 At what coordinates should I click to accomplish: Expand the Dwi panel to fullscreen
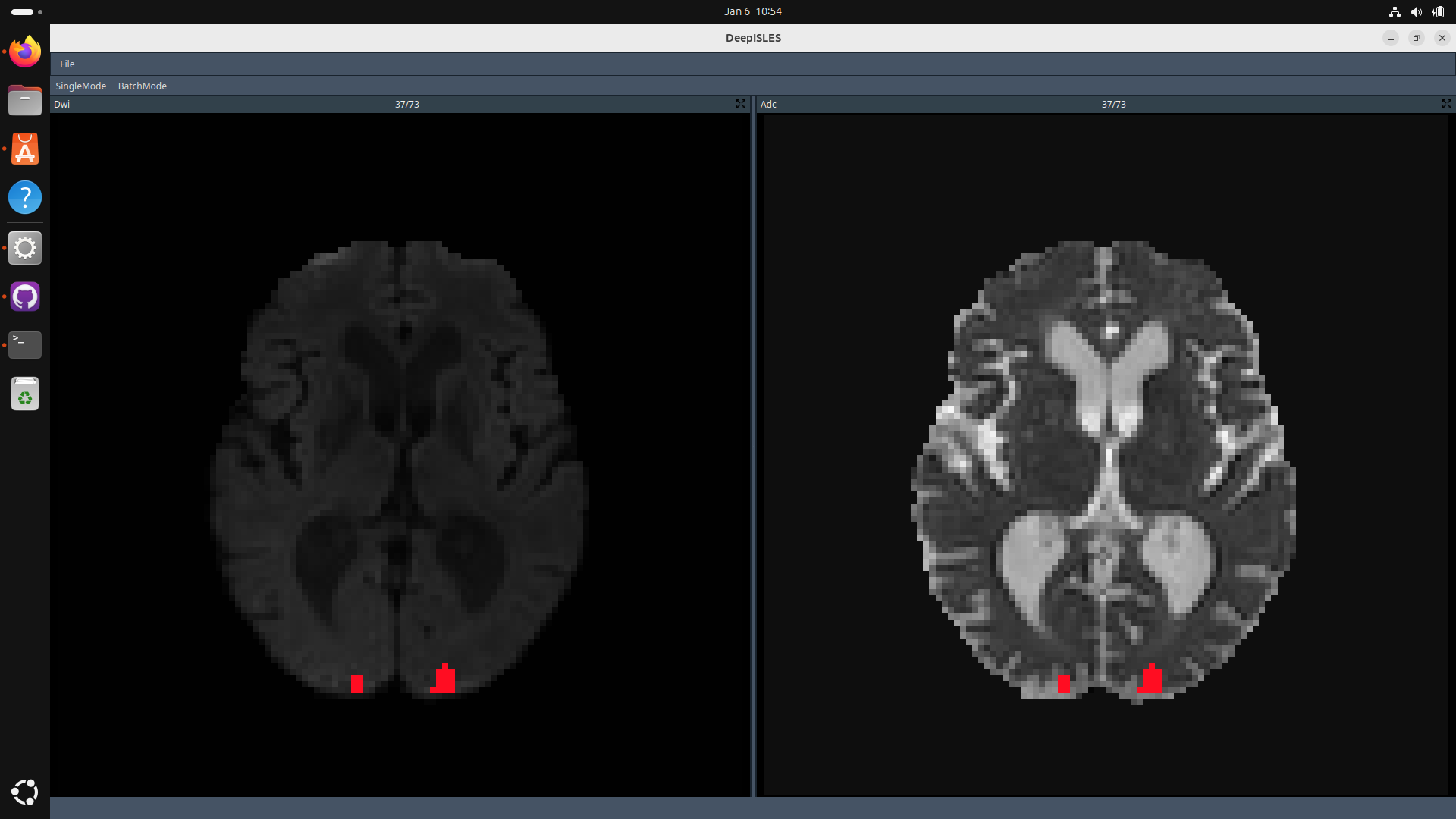click(740, 104)
